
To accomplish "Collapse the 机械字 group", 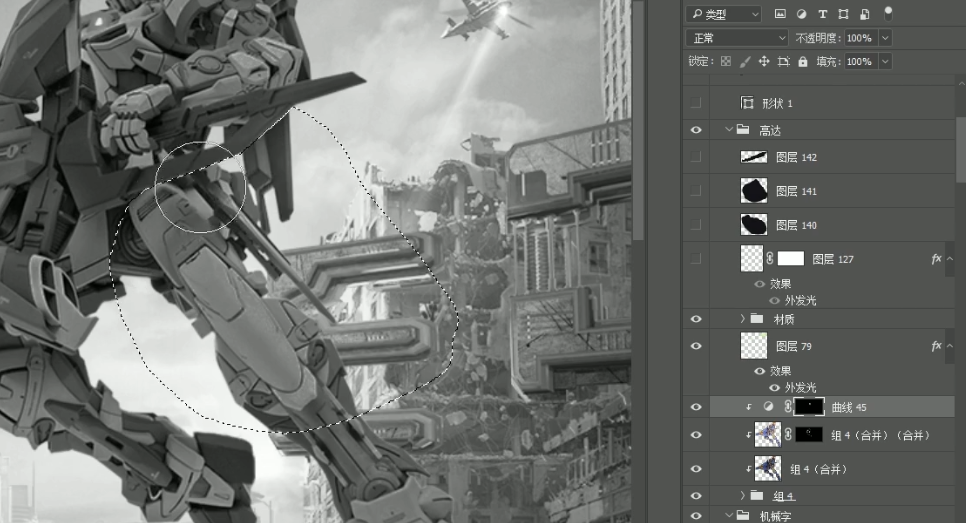I will click(729, 516).
